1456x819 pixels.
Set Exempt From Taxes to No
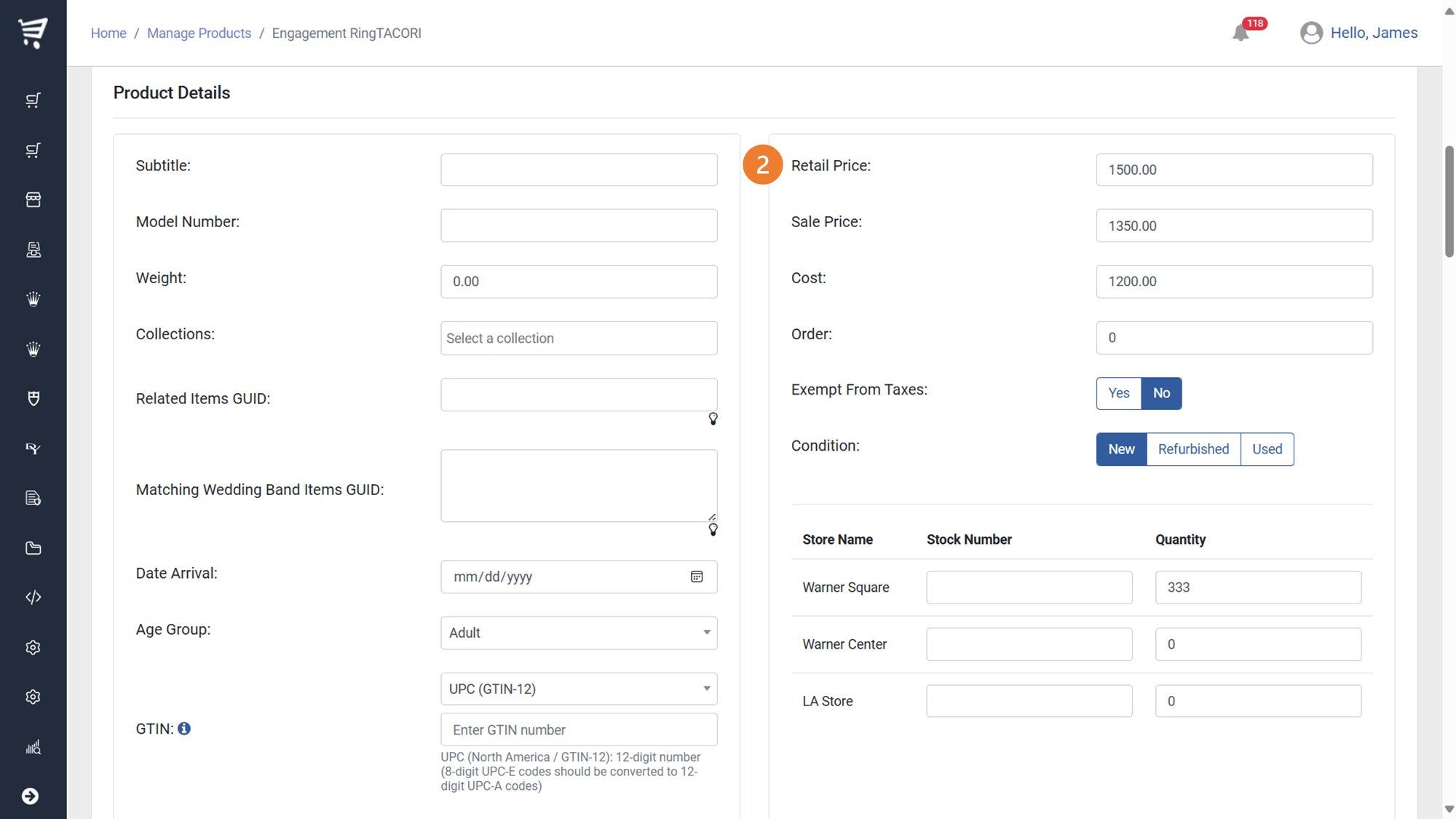point(1161,393)
